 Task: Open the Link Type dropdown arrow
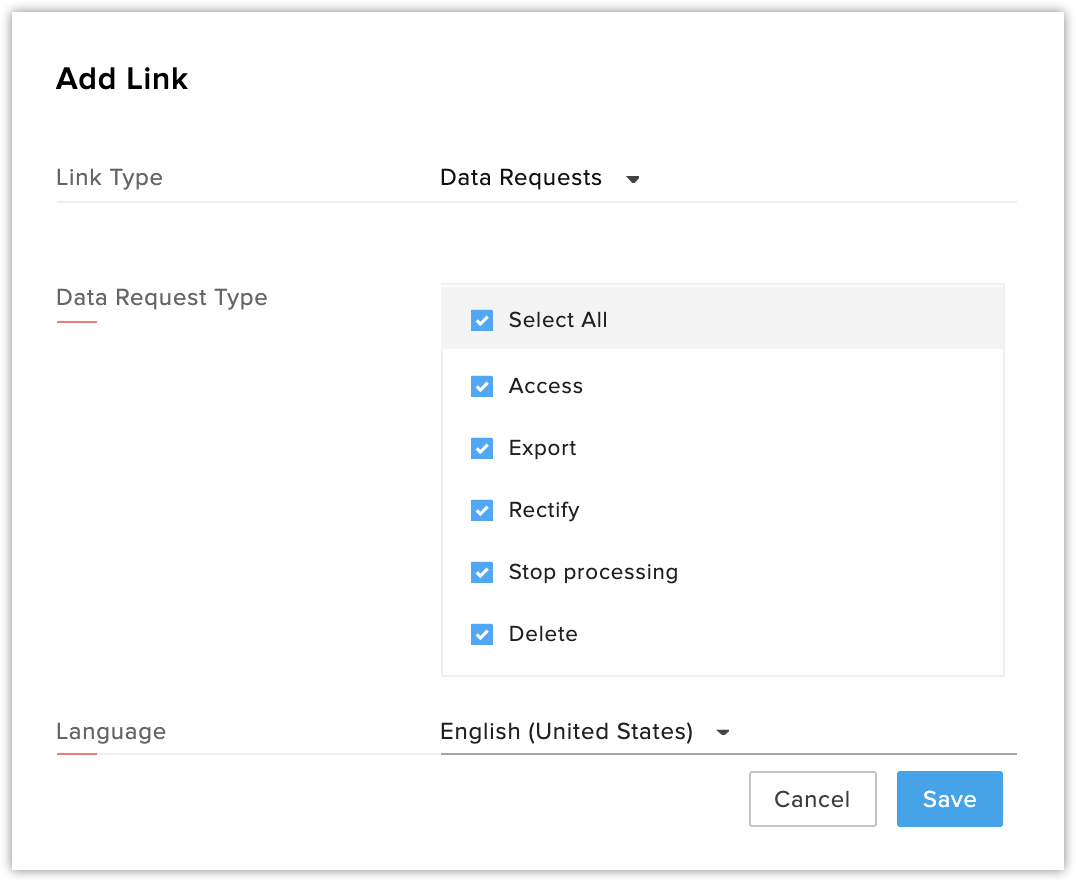[x=632, y=179]
